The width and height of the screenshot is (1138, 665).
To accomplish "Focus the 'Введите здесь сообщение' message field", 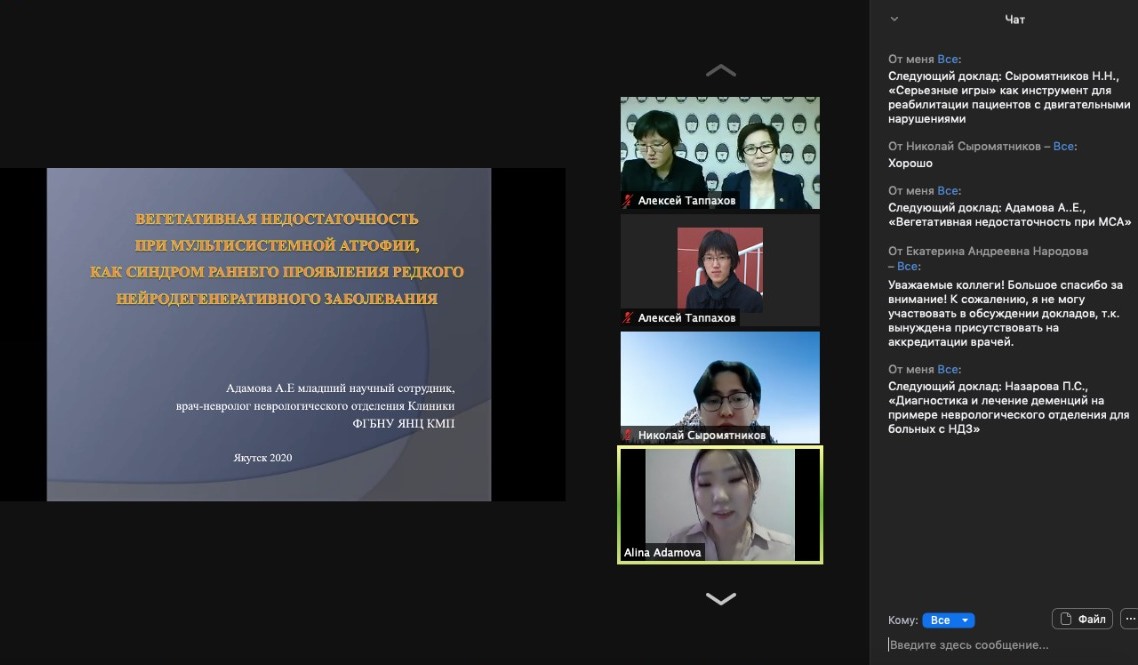I will [x=1009, y=645].
